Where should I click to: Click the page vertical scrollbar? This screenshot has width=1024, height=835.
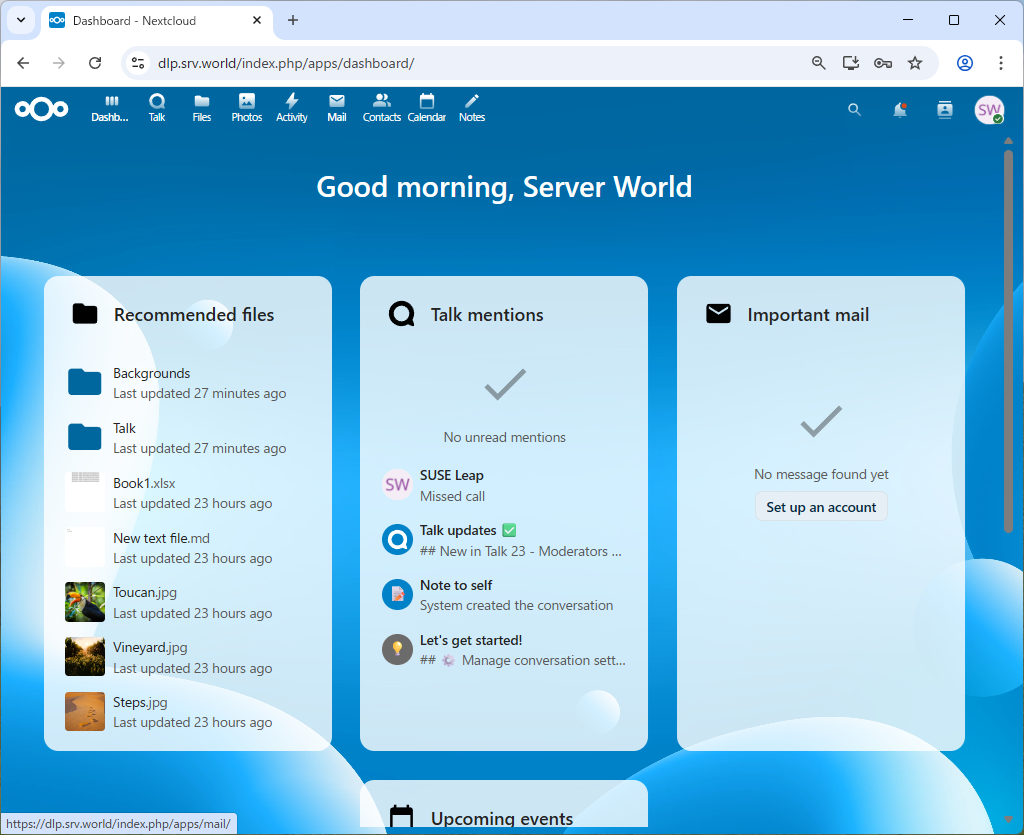1008,341
